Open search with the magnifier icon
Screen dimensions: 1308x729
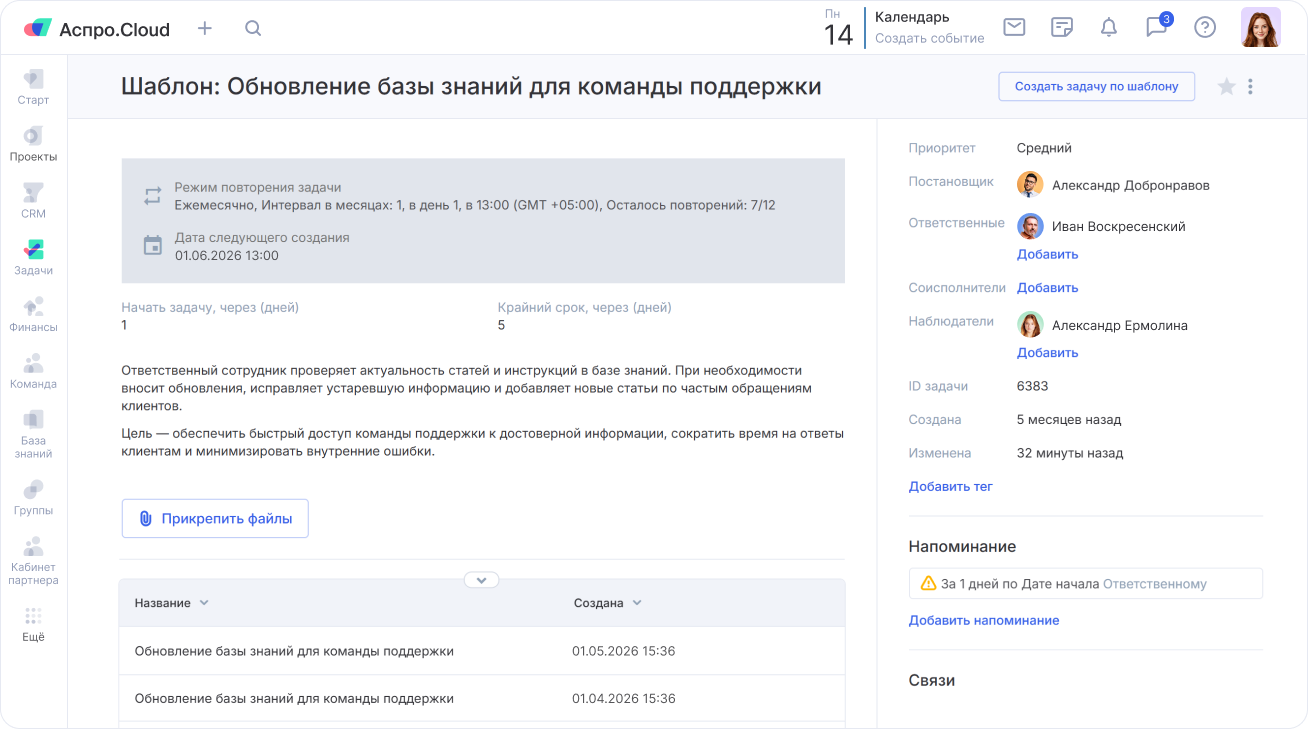(253, 28)
